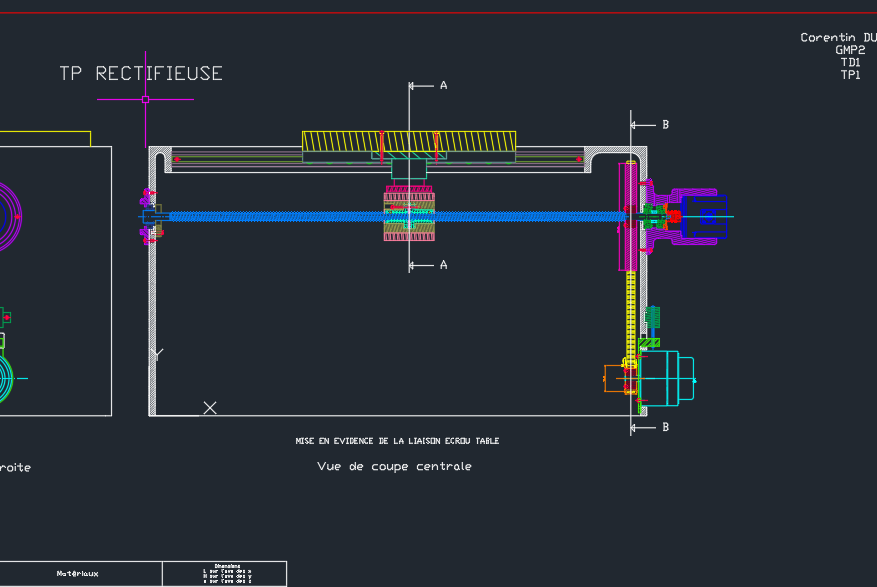Click the Dimensions table cell
The image size is (877, 587).
tap(226, 574)
